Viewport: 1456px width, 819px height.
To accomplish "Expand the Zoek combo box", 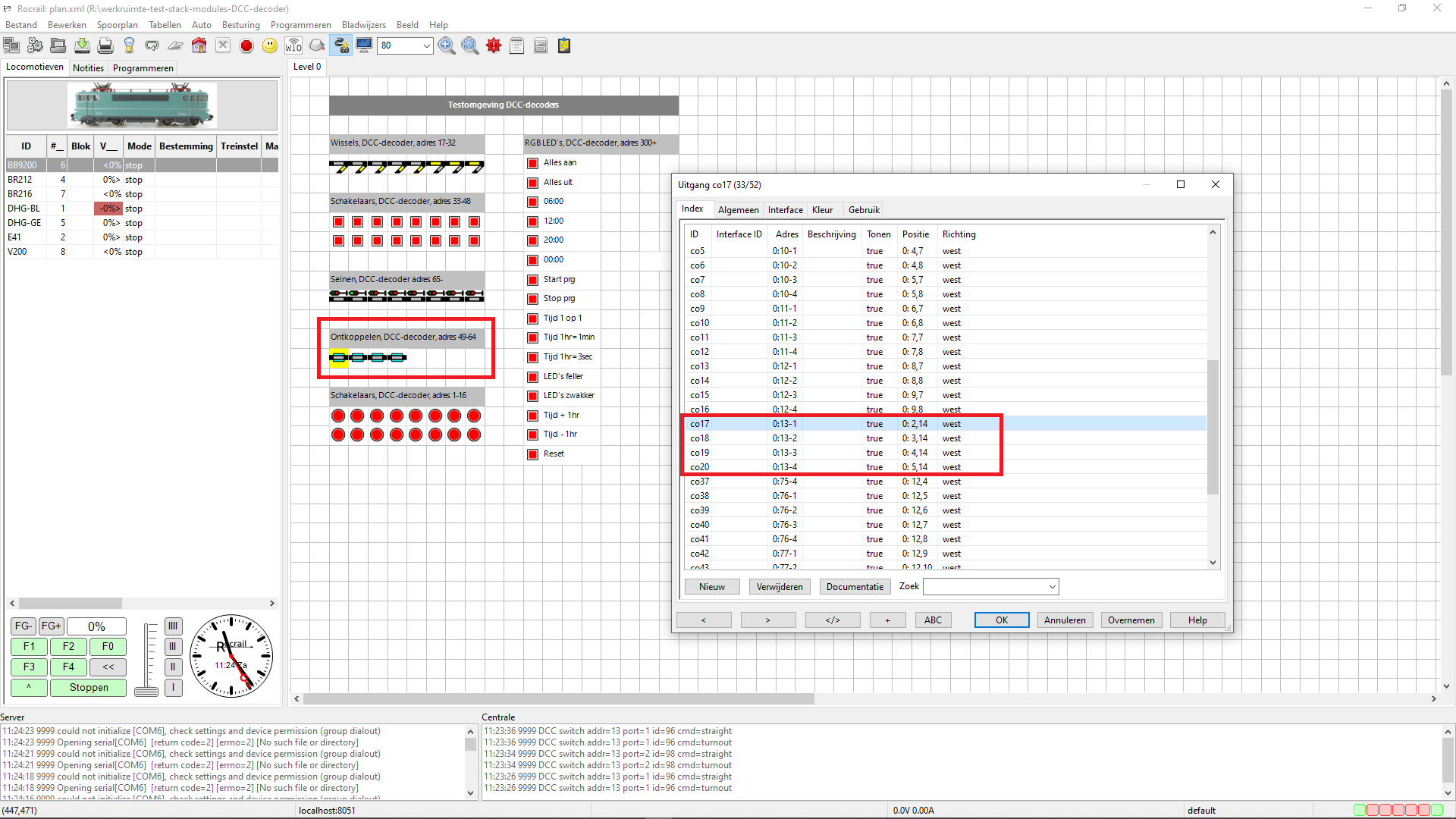I will [x=1052, y=587].
